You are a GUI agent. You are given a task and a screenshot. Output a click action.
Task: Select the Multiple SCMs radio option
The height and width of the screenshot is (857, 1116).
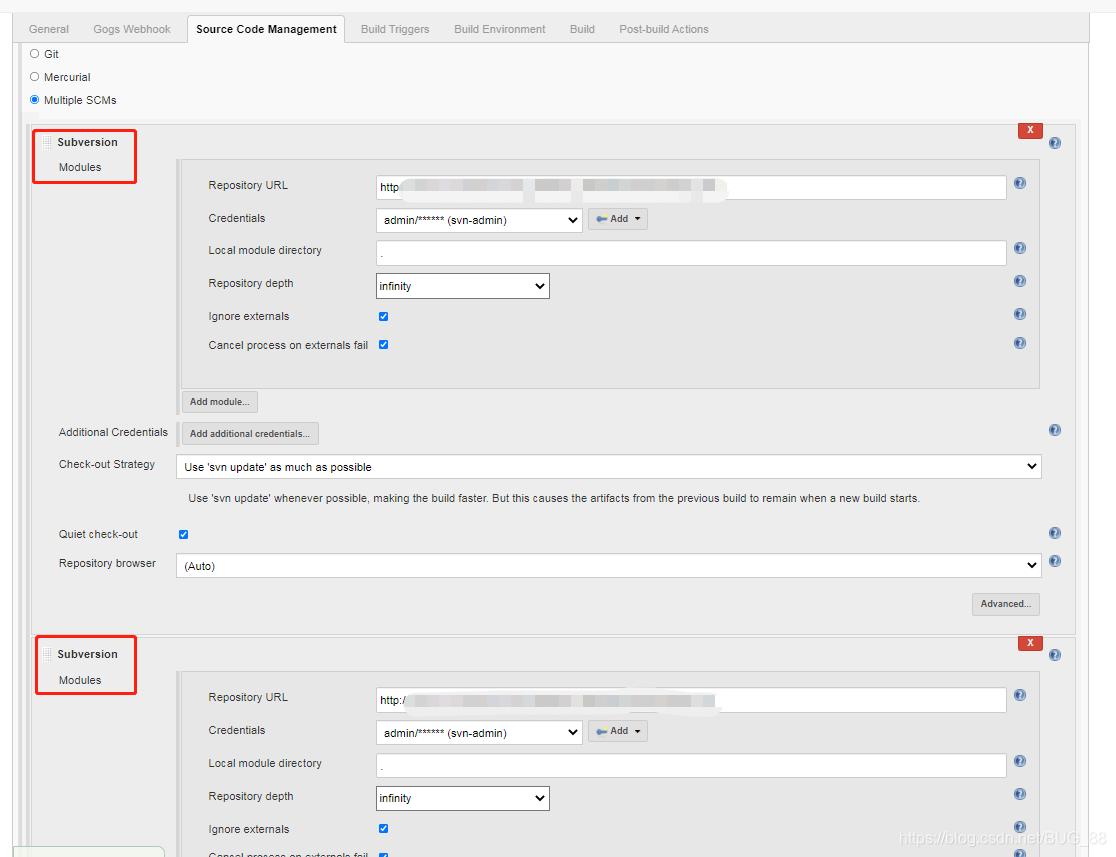pos(34,100)
